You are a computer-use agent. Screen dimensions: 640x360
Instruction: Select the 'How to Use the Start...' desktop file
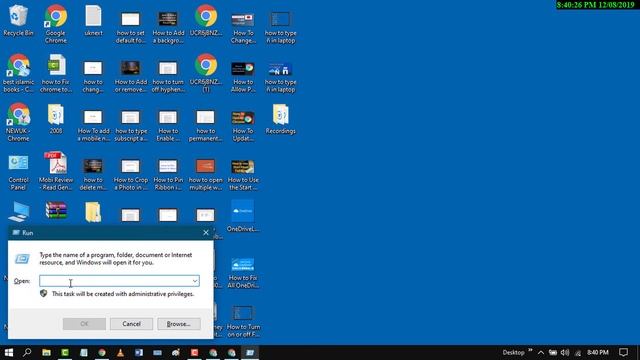click(x=243, y=174)
